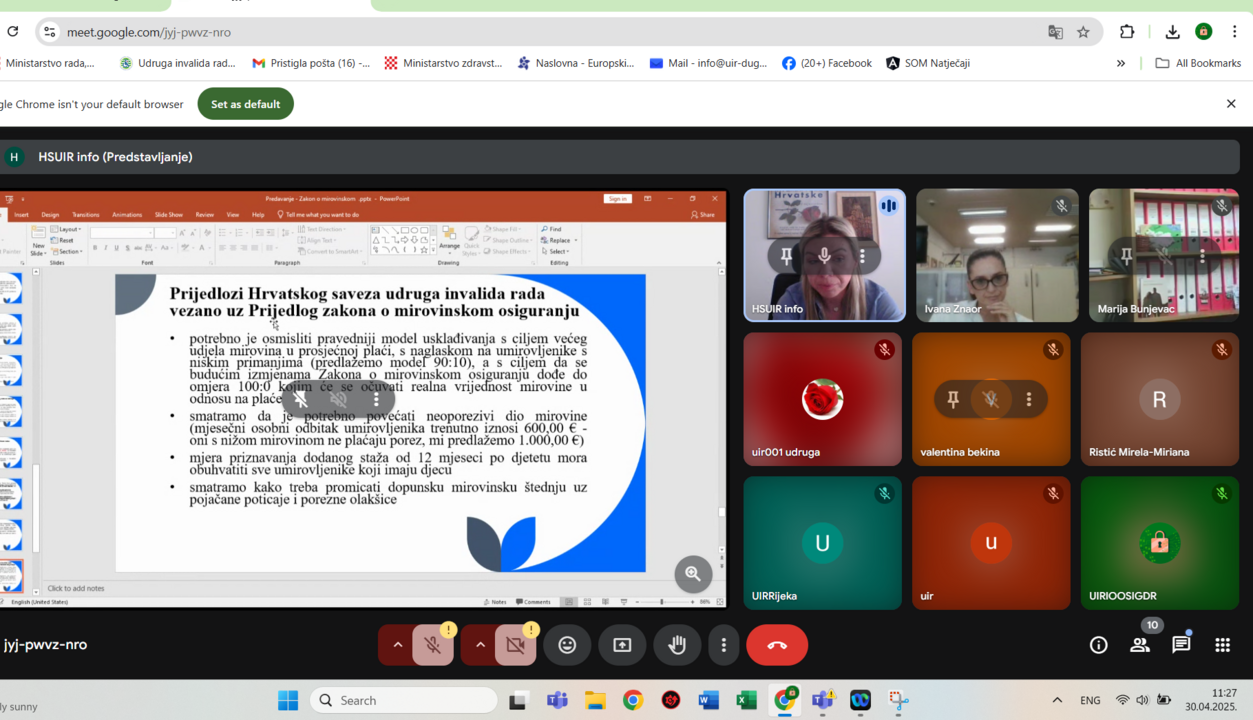Pin valentina bekina tile

click(953, 399)
